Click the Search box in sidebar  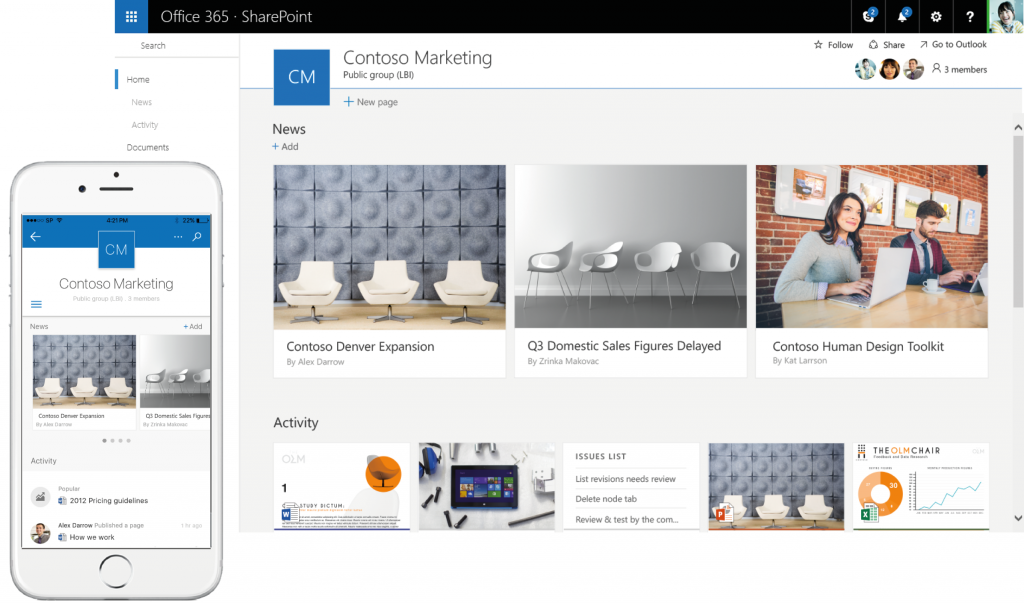click(x=177, y=46)
